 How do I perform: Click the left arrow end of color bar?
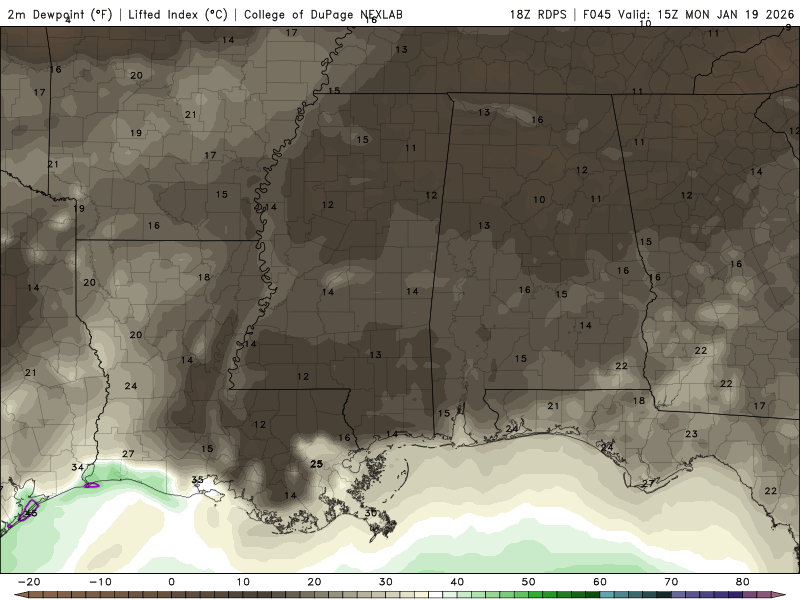pos(21,594)
